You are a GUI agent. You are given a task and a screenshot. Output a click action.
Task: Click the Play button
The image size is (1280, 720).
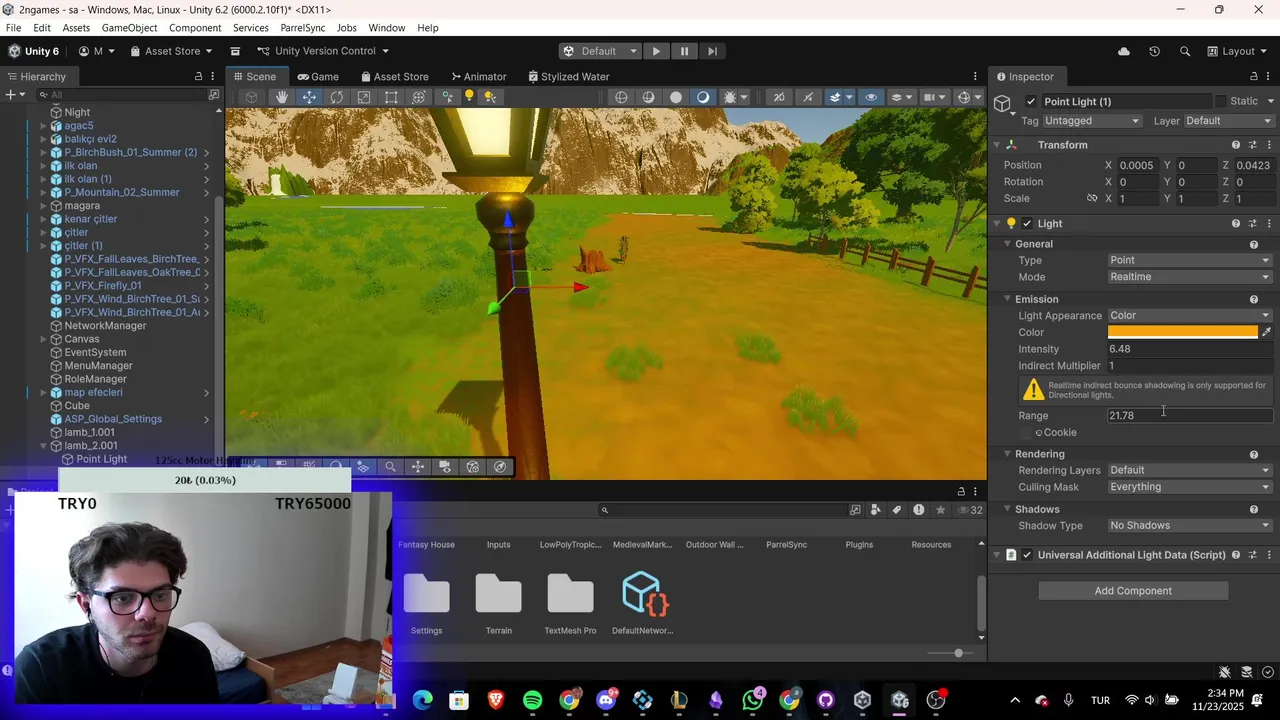[x=656, y=51]
